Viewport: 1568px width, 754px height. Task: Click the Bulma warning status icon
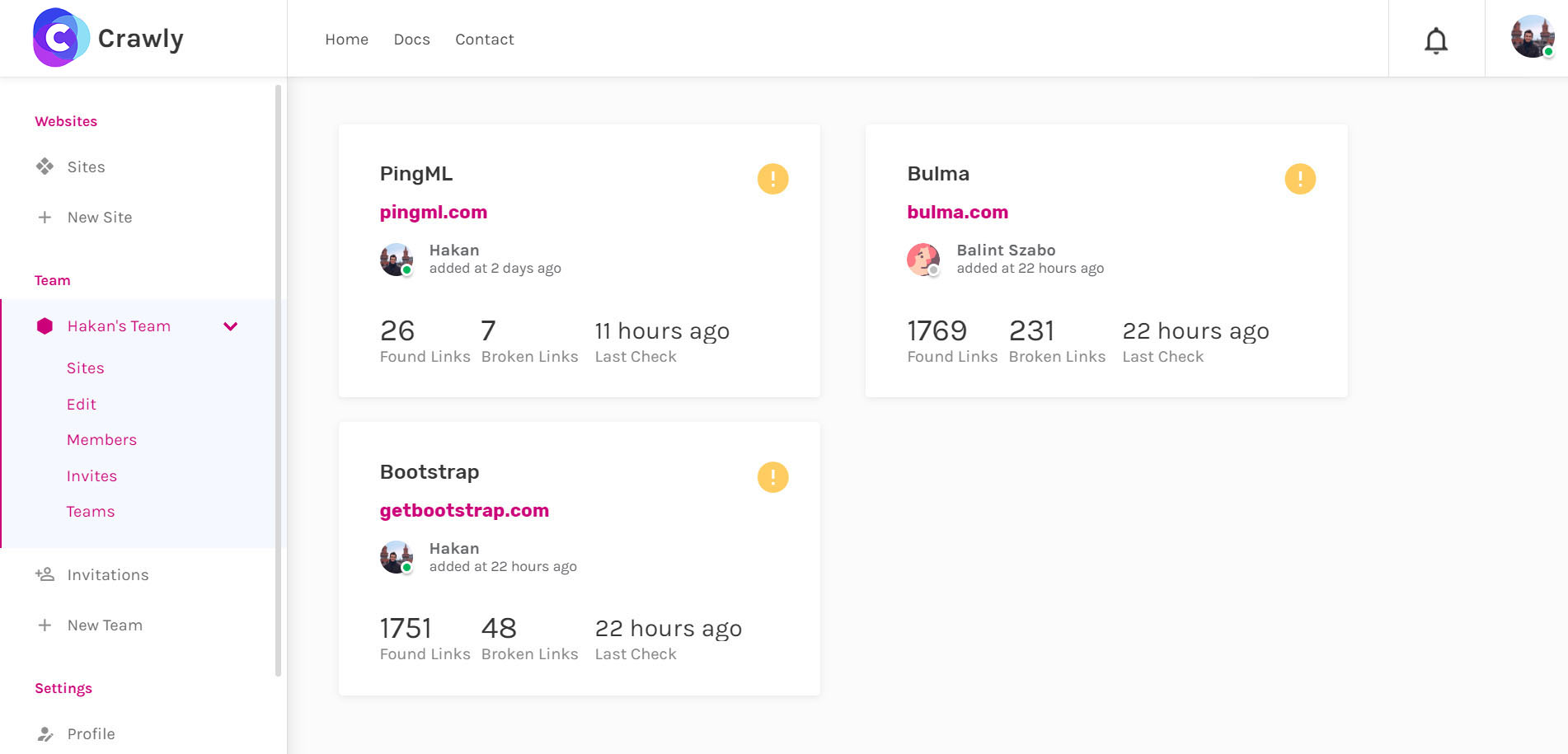[1300, 179]
